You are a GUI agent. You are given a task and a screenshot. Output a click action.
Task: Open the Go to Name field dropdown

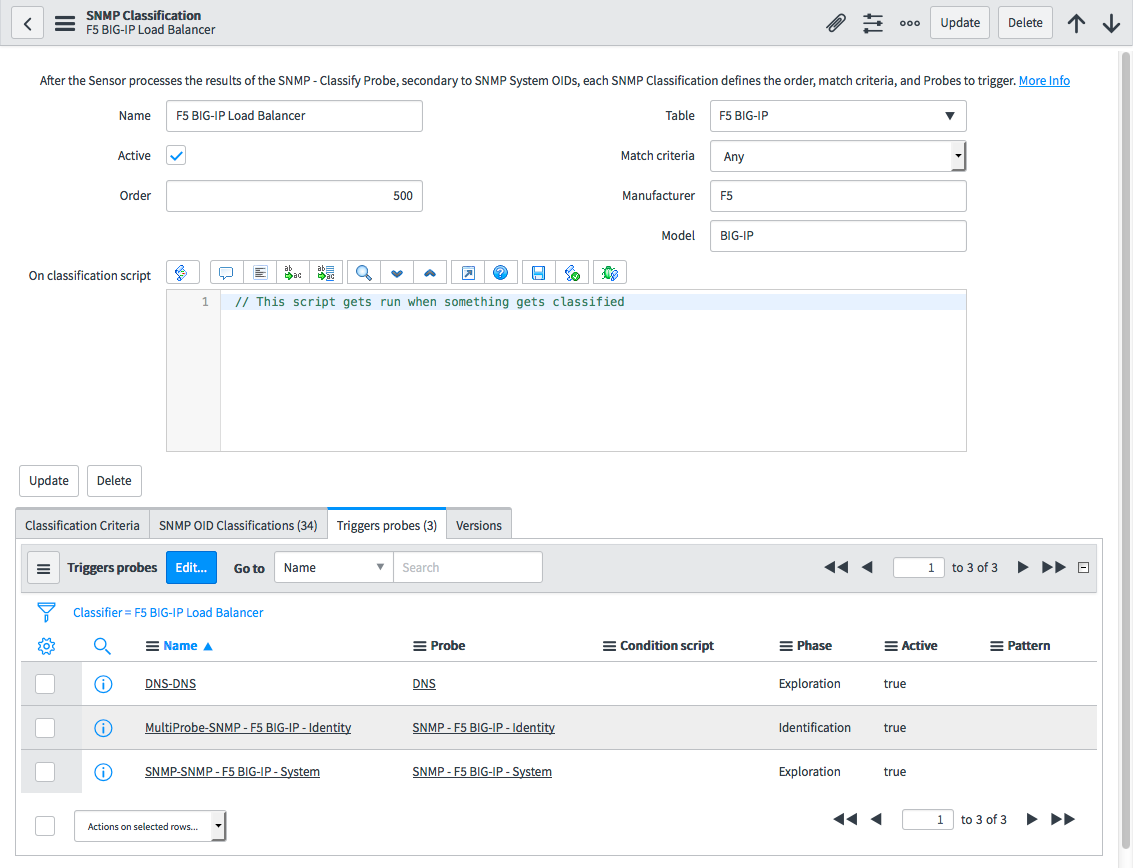[334, 567]
